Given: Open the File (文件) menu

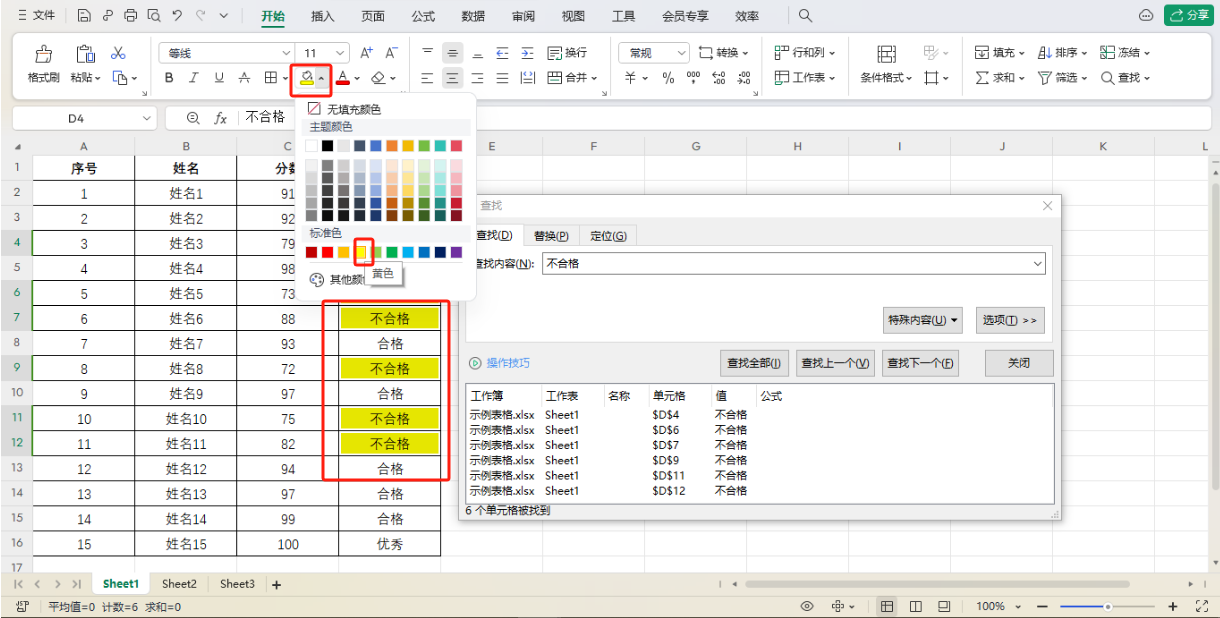Looking at the screenshot, I should [x=37, y=16].
